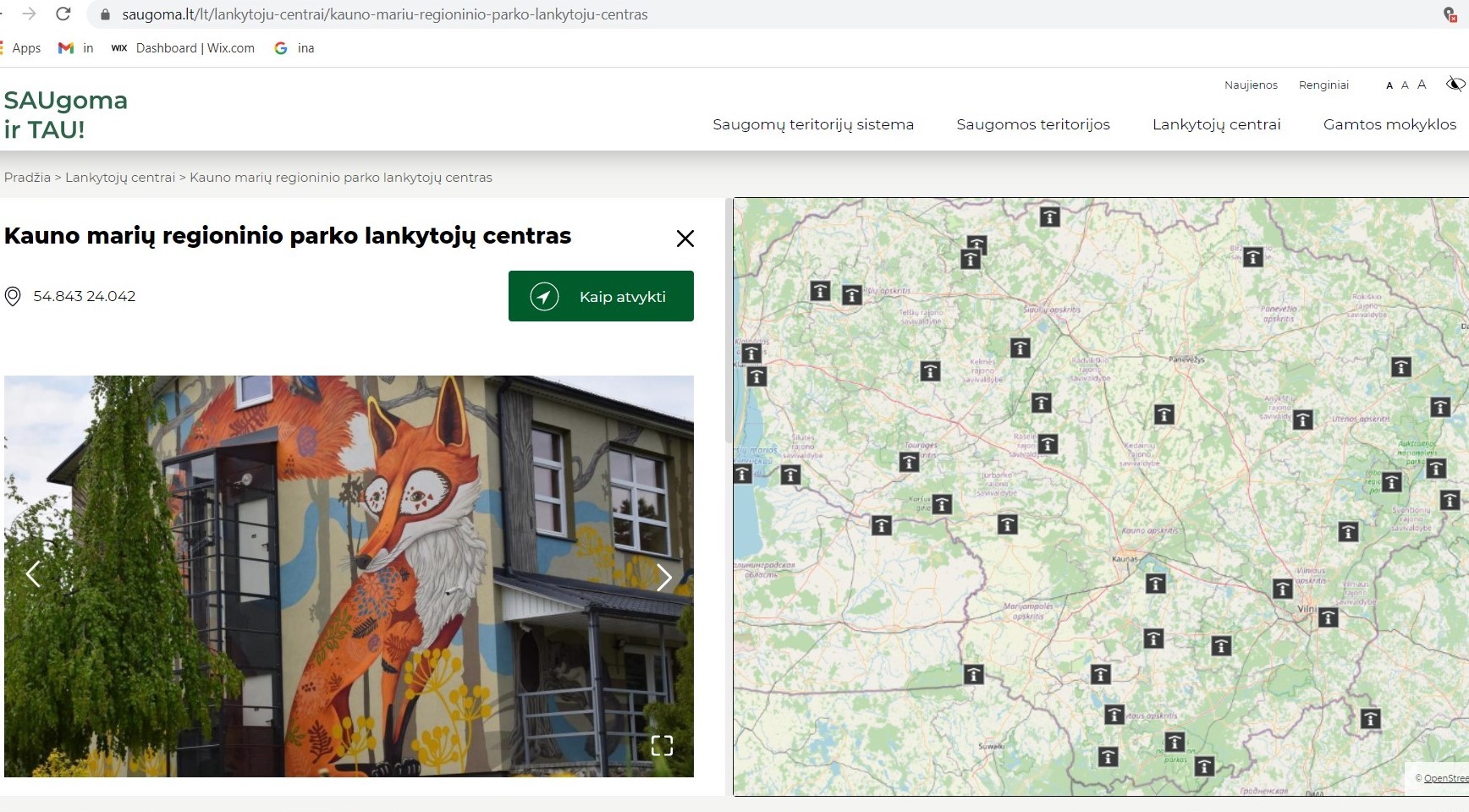Select the medium font size A
This screenshot has width=1469, height=812.
point(1405,85)
